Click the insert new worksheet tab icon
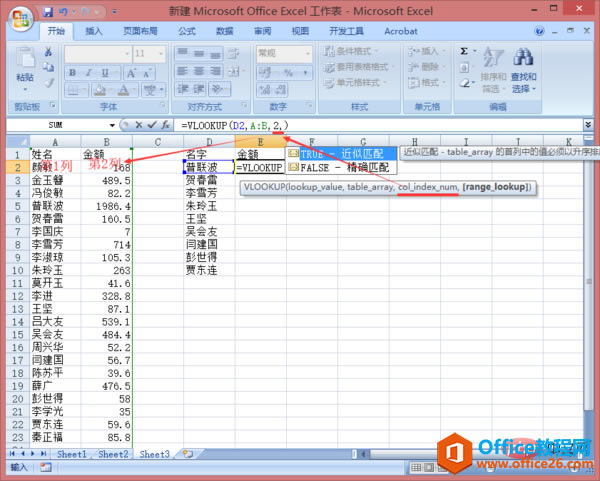 coord(188,454)
